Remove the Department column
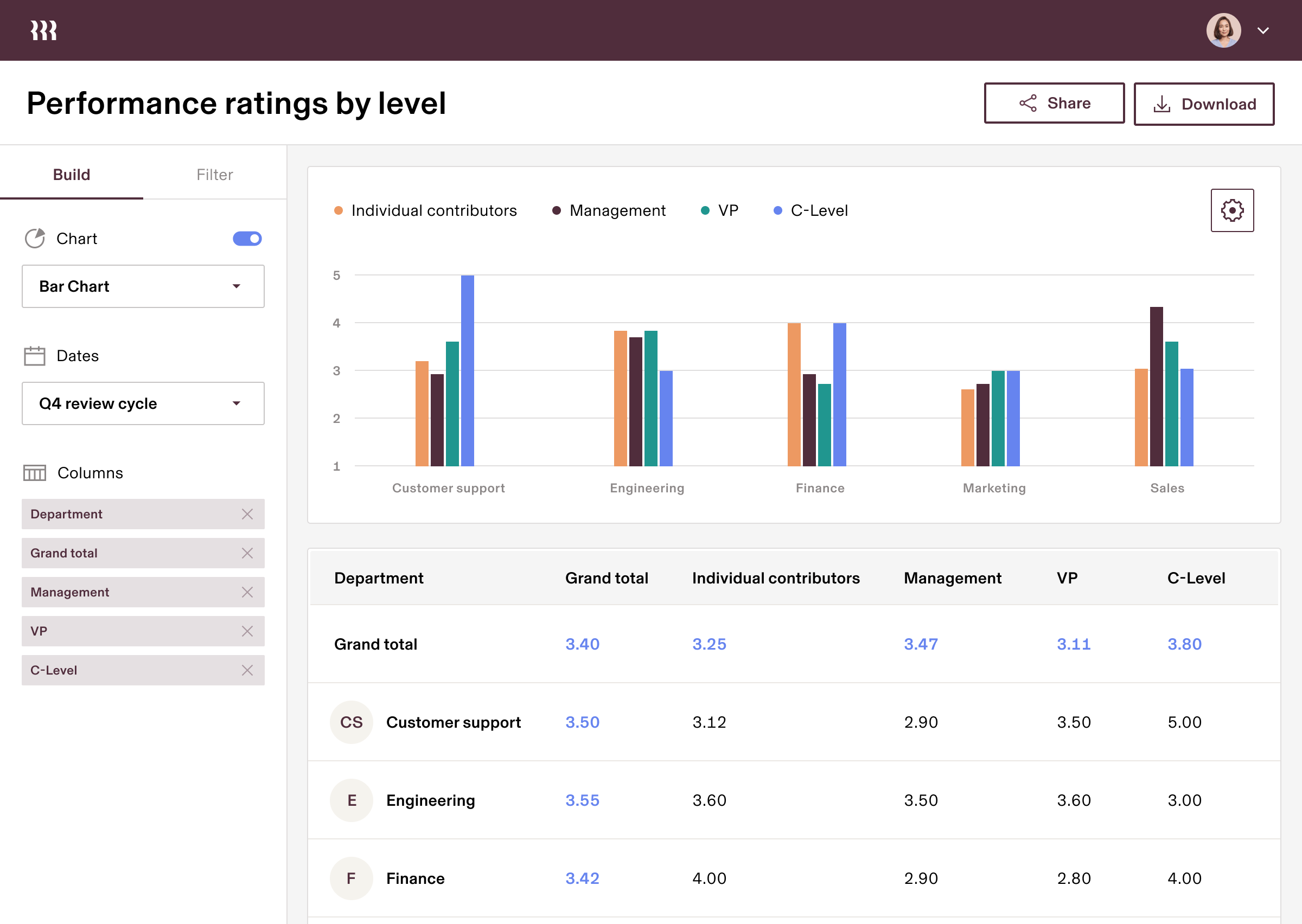The image size is (1302, 924). pyautogui.click(x=247, y=515)
